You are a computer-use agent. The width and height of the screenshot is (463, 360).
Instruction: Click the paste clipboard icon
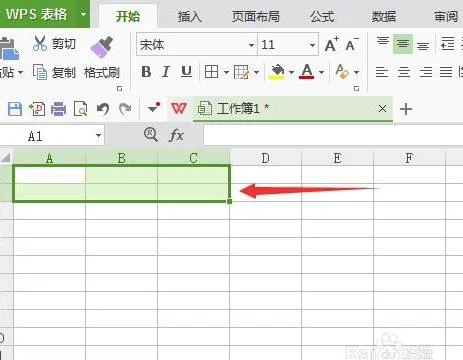[x=9, y=49]
